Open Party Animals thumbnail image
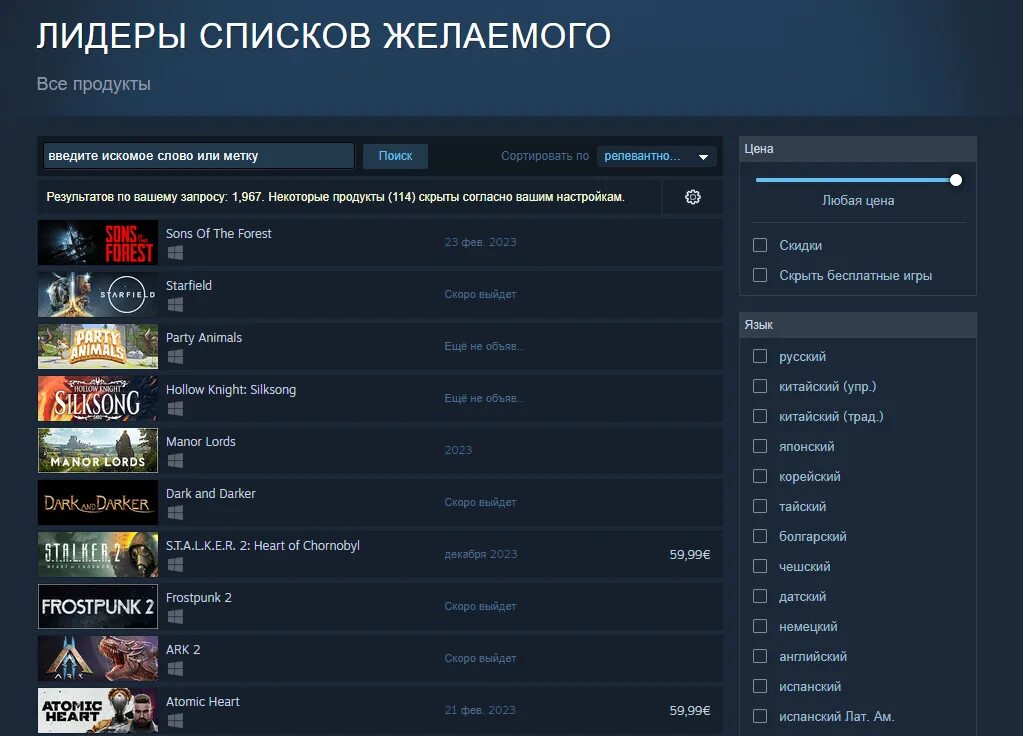The image size is (1023, 736). coord(98,346)
